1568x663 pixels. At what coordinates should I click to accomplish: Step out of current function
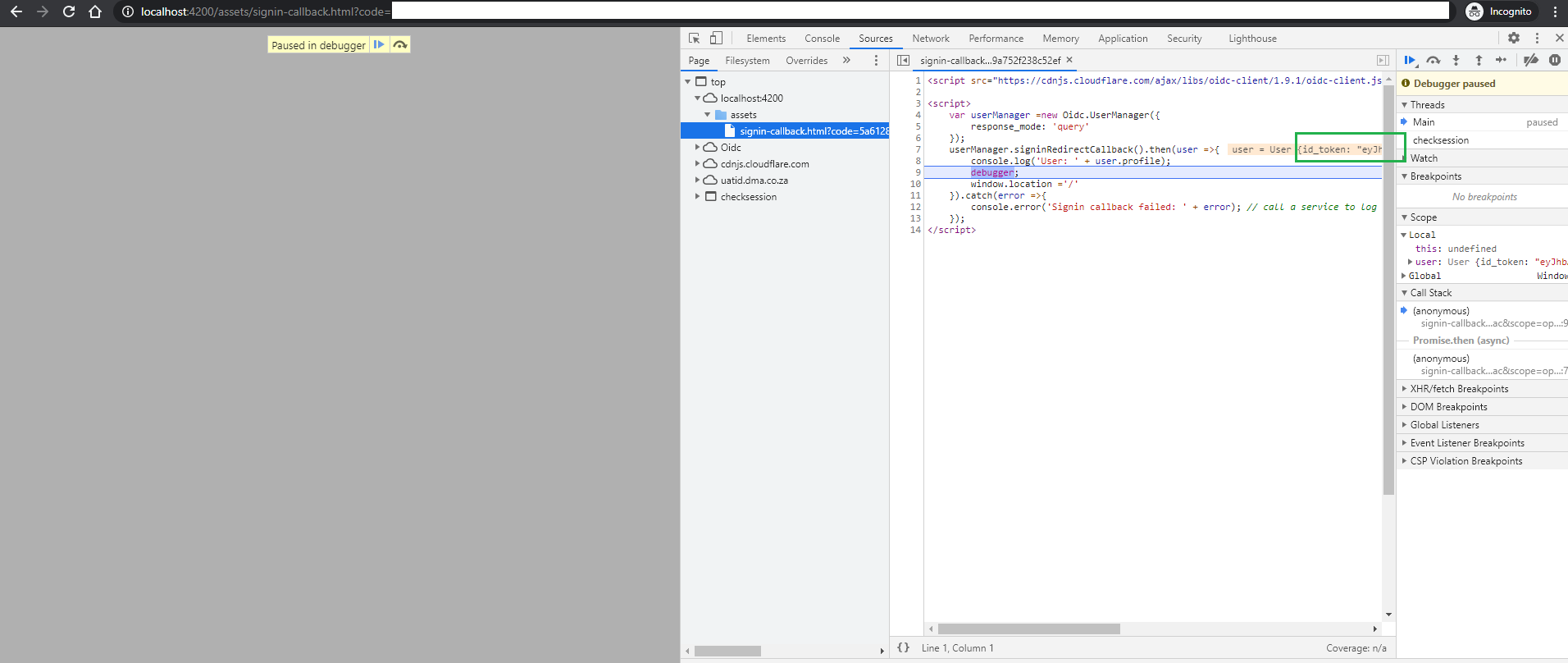tap(1479, 60)
